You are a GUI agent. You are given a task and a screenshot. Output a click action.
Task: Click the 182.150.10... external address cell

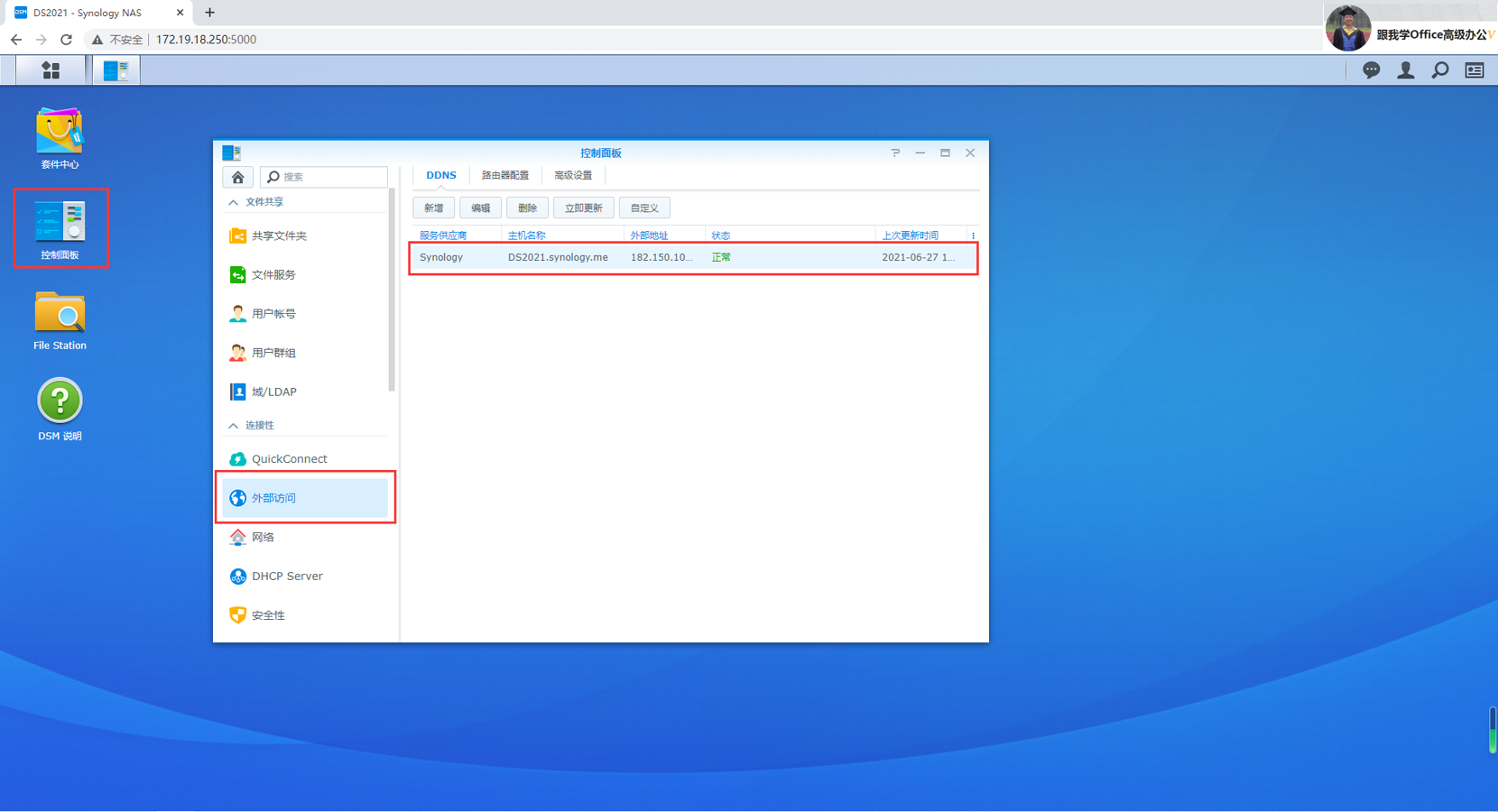(661, 257)
